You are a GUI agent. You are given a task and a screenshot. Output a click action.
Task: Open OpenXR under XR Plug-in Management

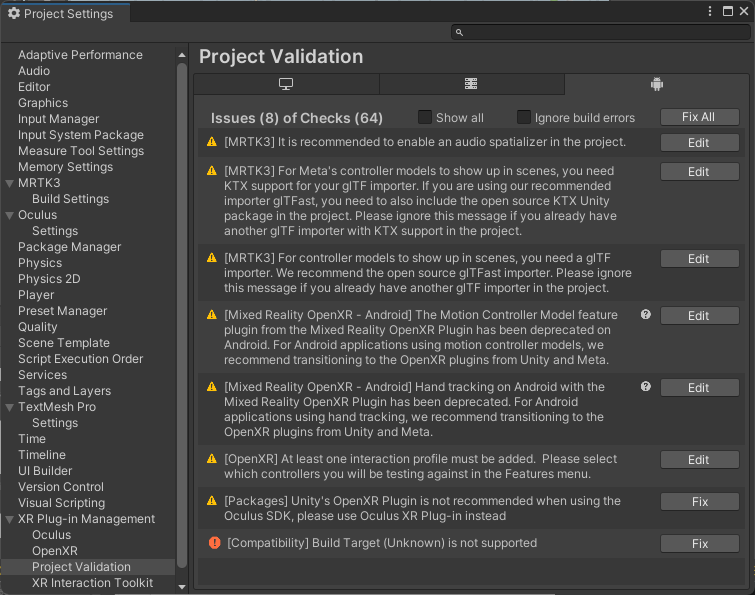55,551
